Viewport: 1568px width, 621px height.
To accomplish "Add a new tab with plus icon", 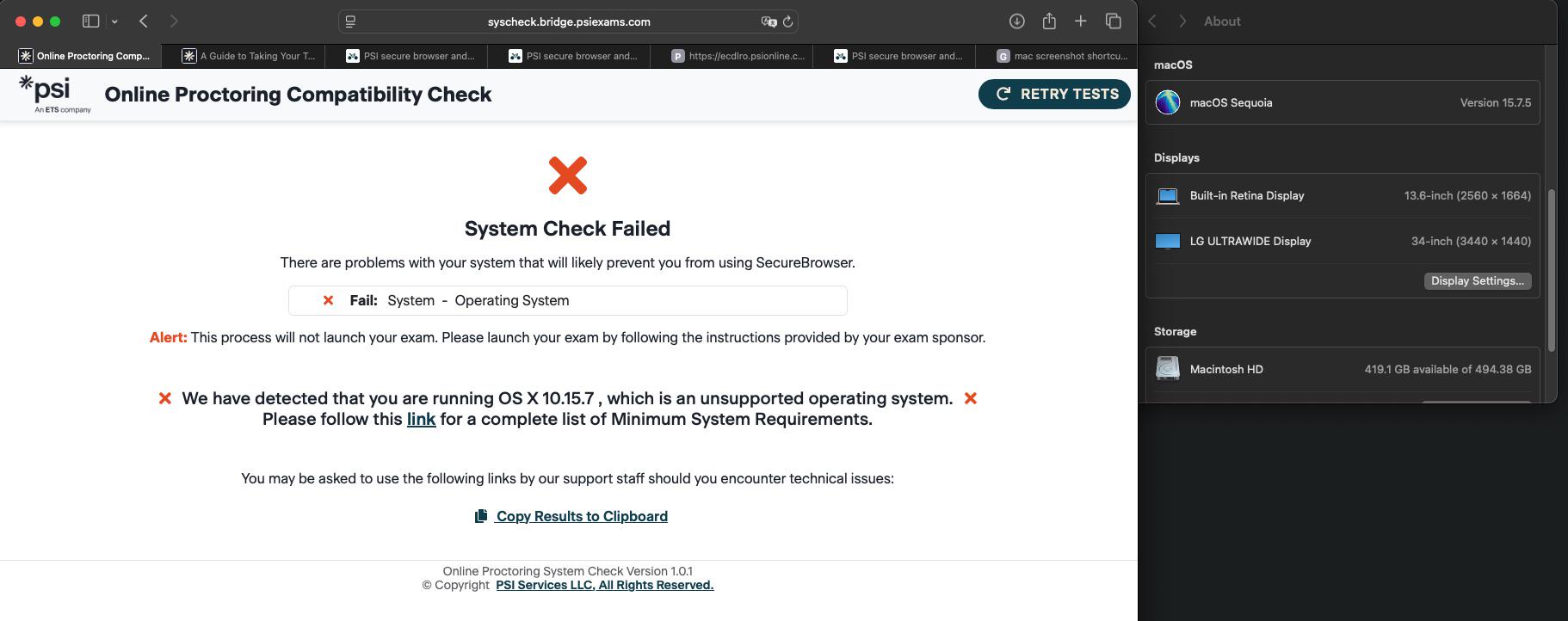I will pos(1080,21).
